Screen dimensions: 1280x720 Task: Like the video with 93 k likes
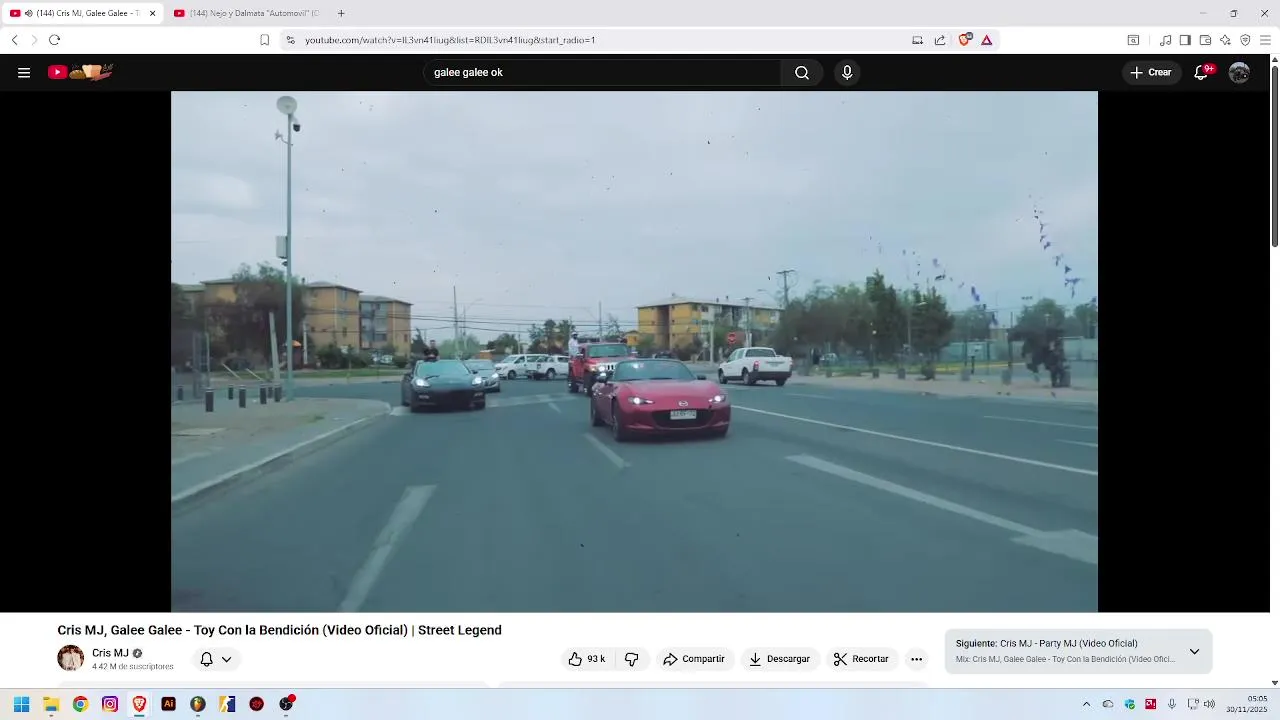587,659
